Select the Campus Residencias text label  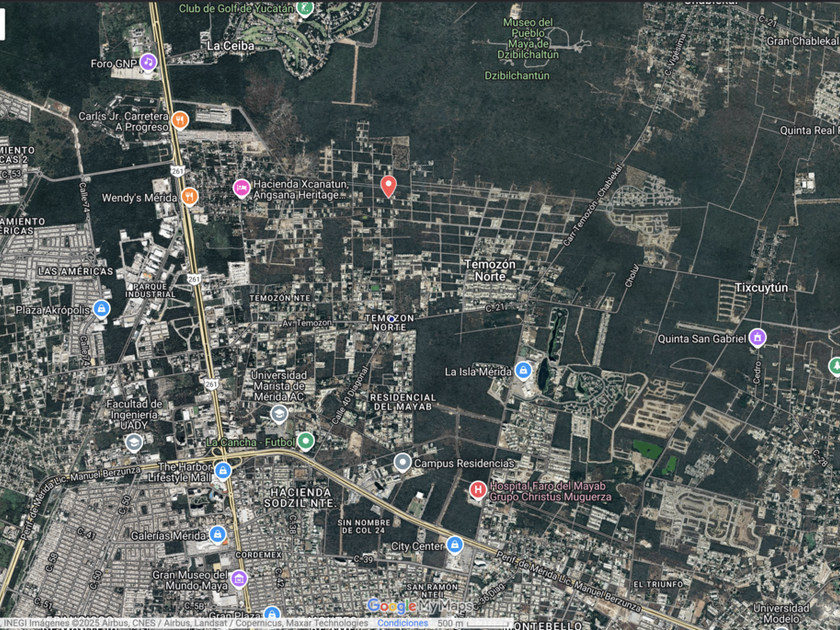(x=464, y=463)
